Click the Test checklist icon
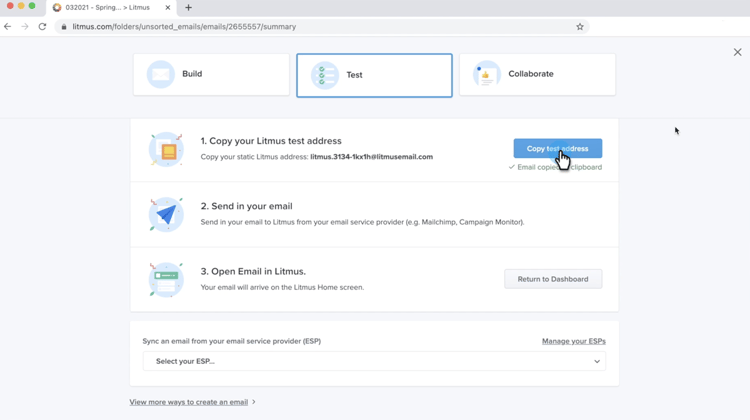Viewport: 750px width, 420px height. (325, 75)
